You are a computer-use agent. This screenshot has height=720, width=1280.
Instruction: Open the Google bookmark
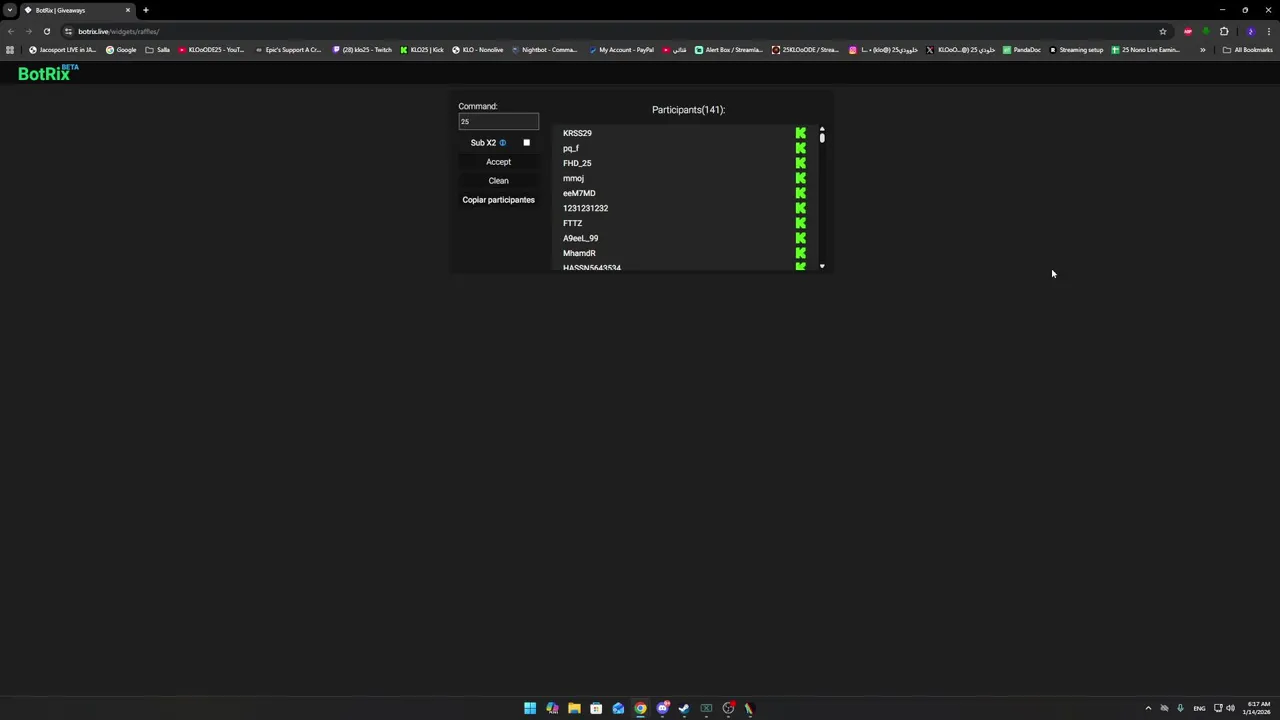(x=121, y=50)
